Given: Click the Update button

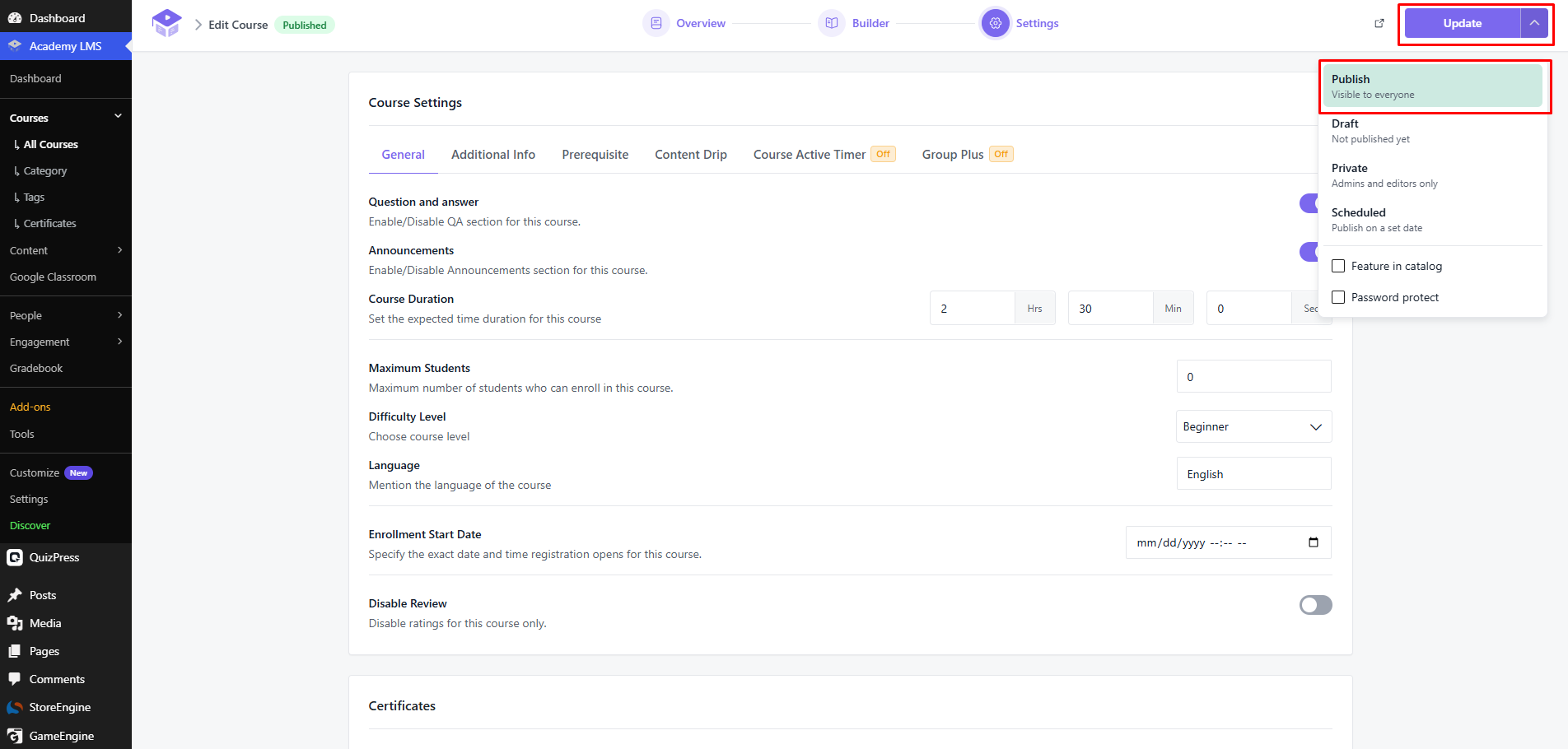Looking at the screenshot, I should (x=1462, y=23).
